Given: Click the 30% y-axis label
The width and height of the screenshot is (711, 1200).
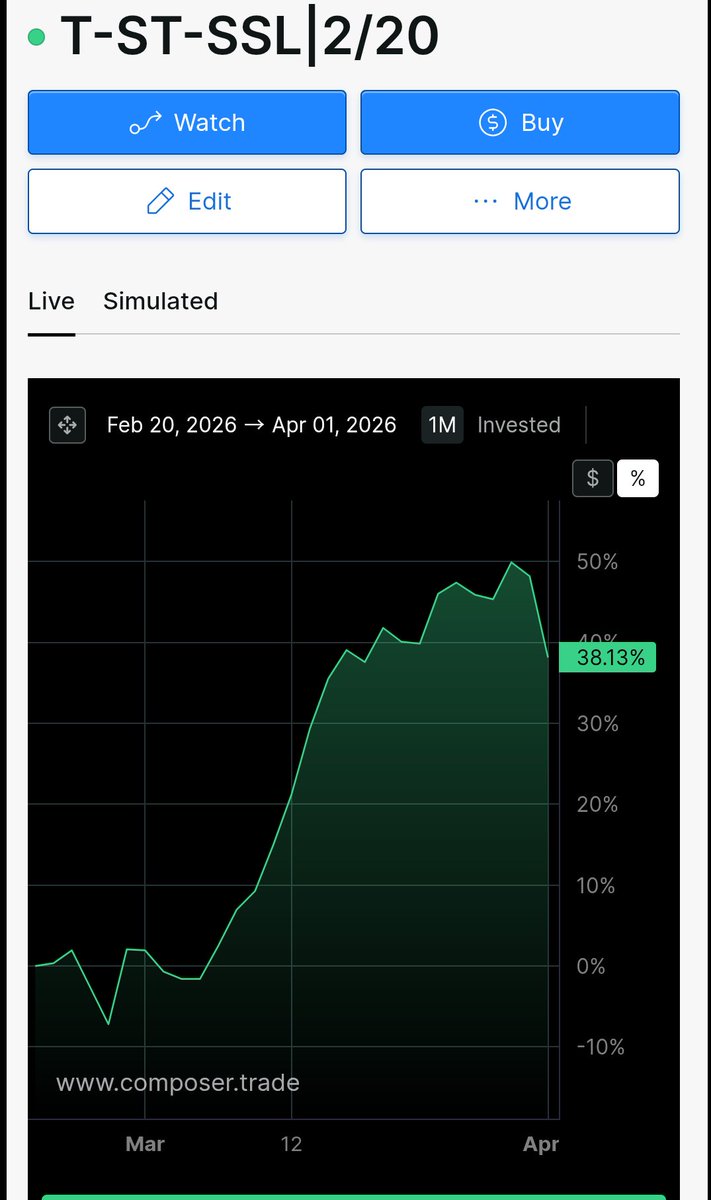Looking at the screenshot, I should click(x=598, y=724).
